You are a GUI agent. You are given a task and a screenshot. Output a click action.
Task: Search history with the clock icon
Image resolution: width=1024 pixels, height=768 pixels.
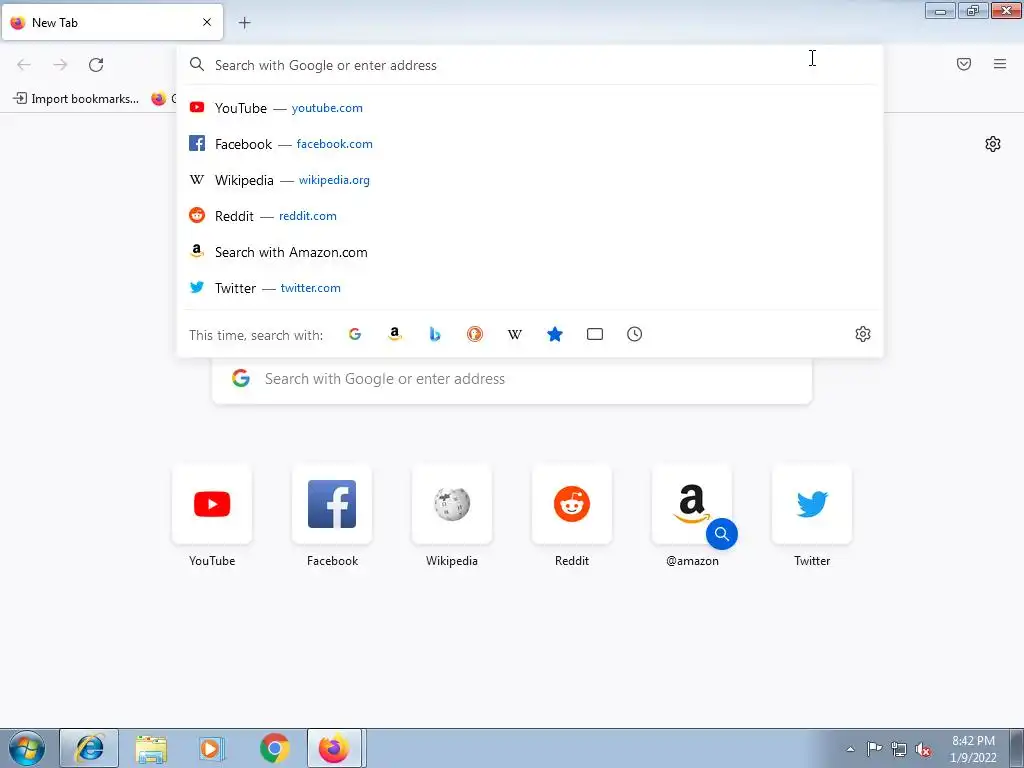[x=635, y=334]
